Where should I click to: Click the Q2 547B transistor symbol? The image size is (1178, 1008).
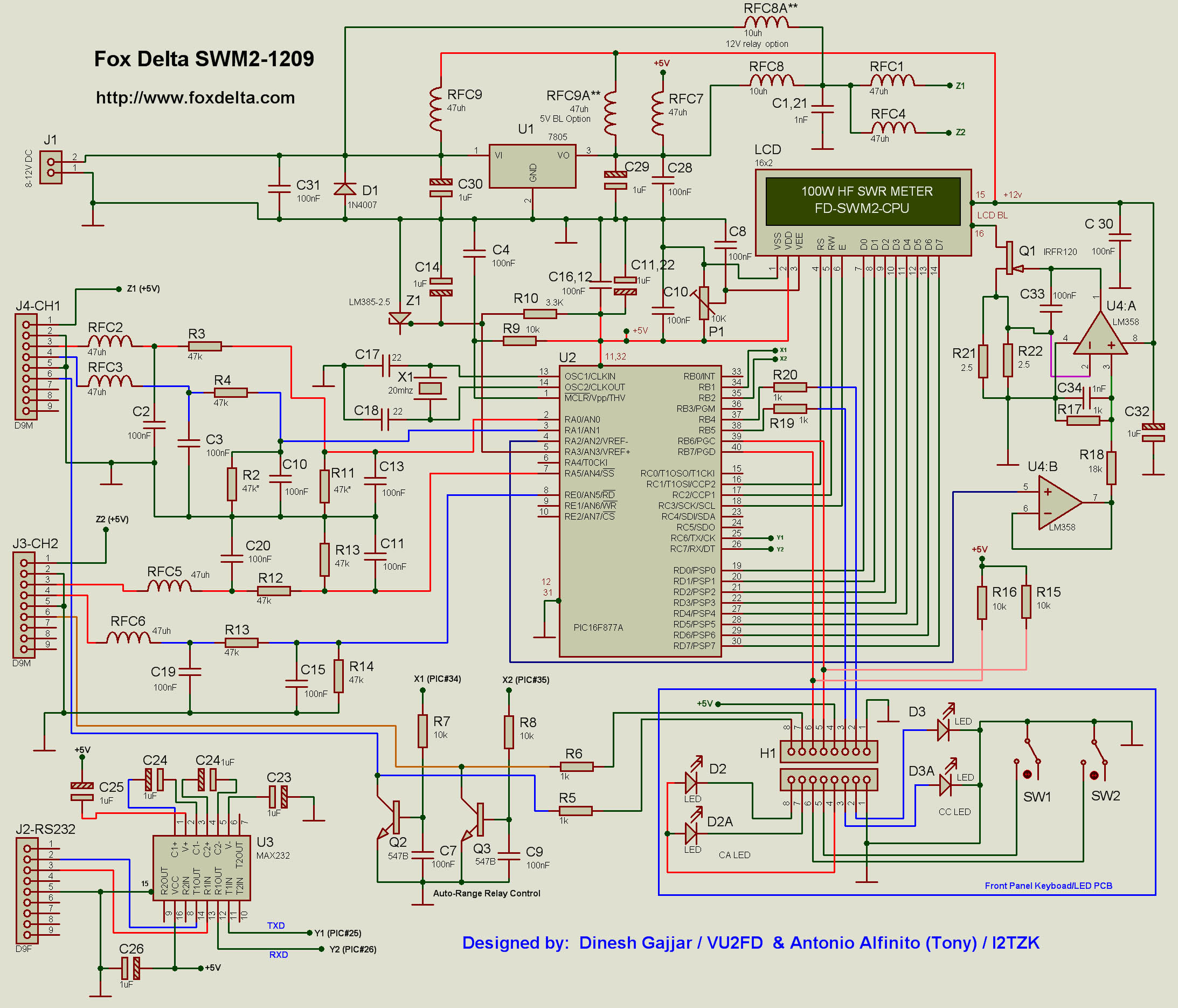point(389,817)
